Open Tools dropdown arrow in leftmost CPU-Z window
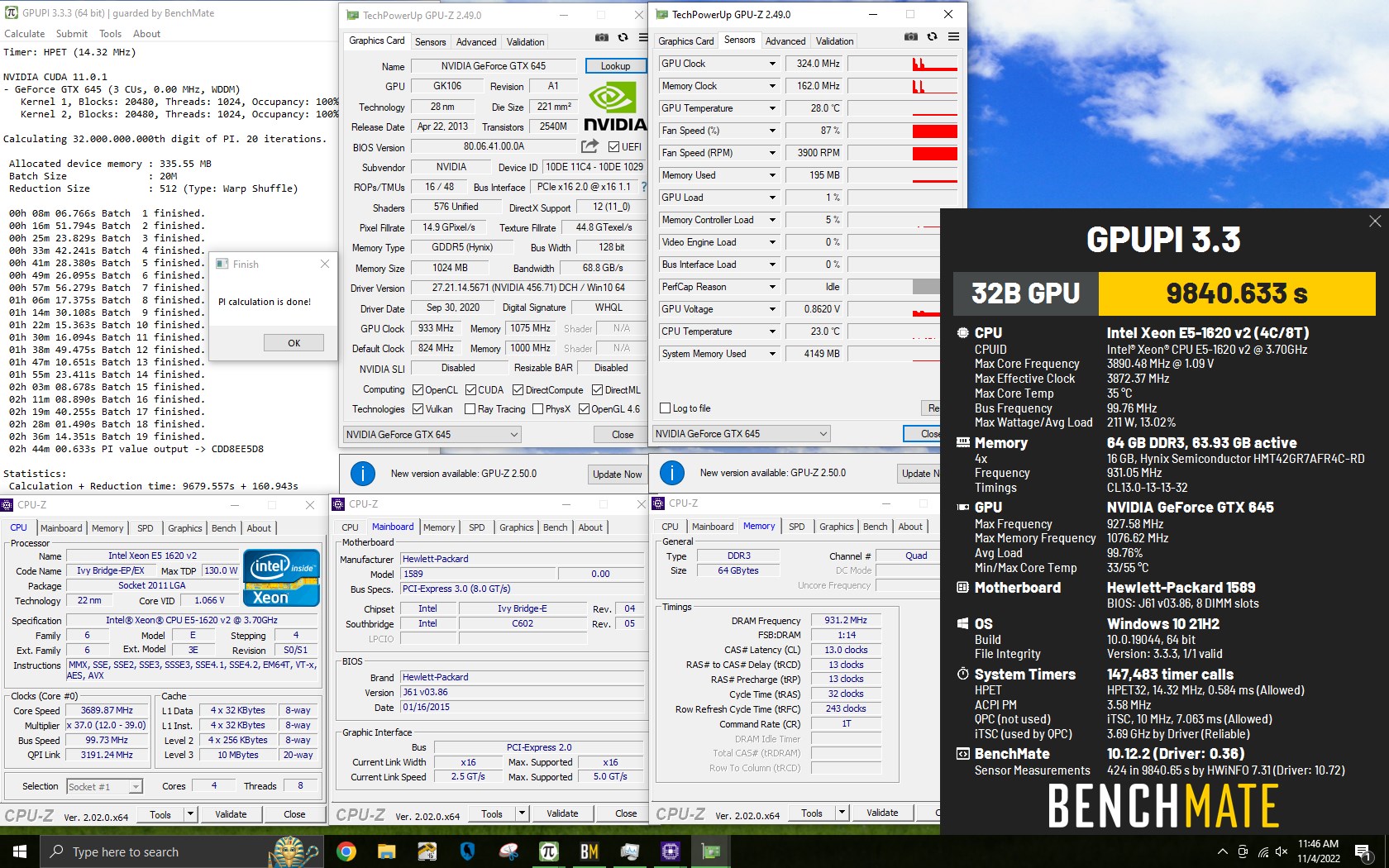 [190, 814]
